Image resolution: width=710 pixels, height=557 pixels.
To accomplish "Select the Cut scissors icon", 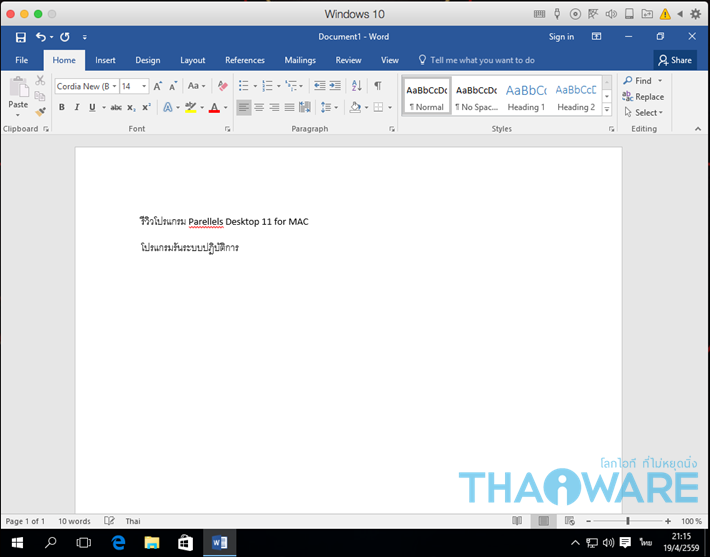I will [40, 80].
